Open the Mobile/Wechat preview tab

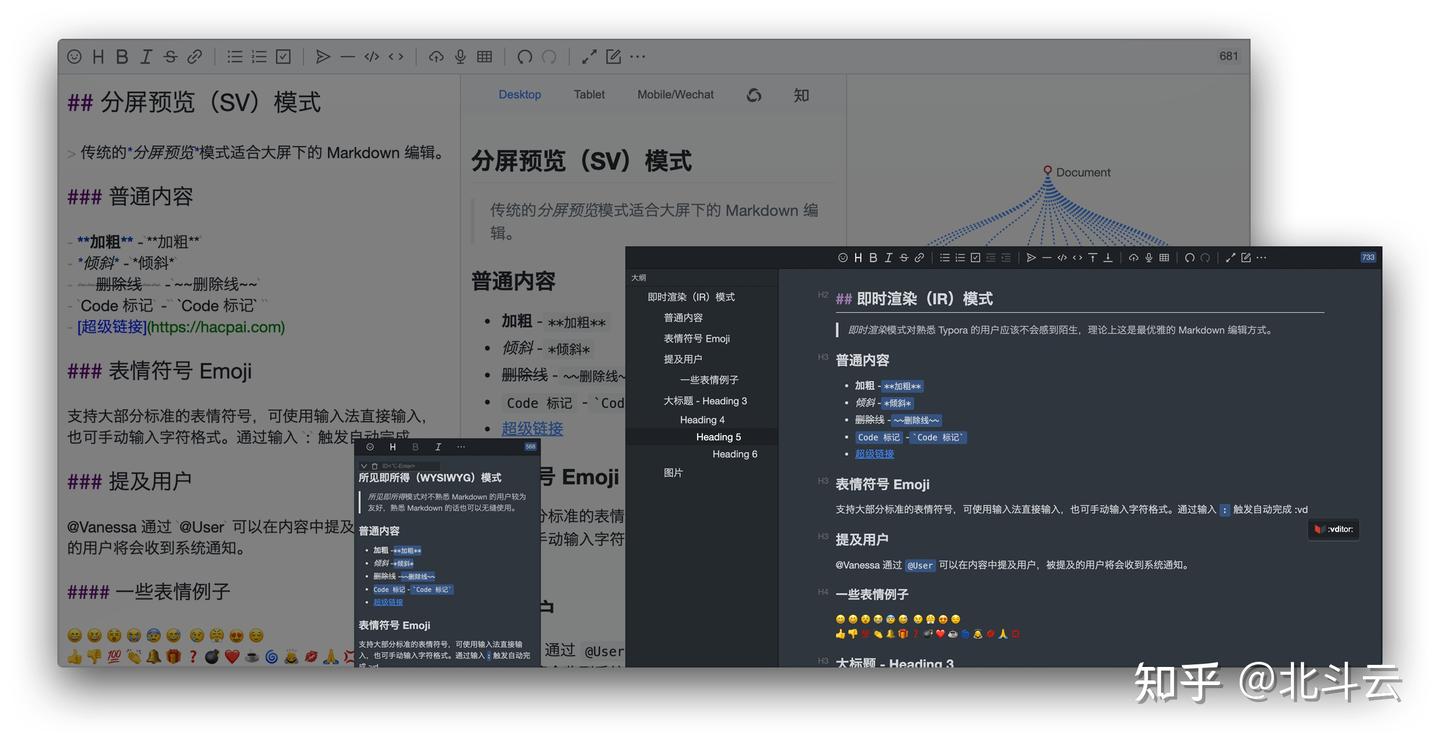[x=675, y=94]
